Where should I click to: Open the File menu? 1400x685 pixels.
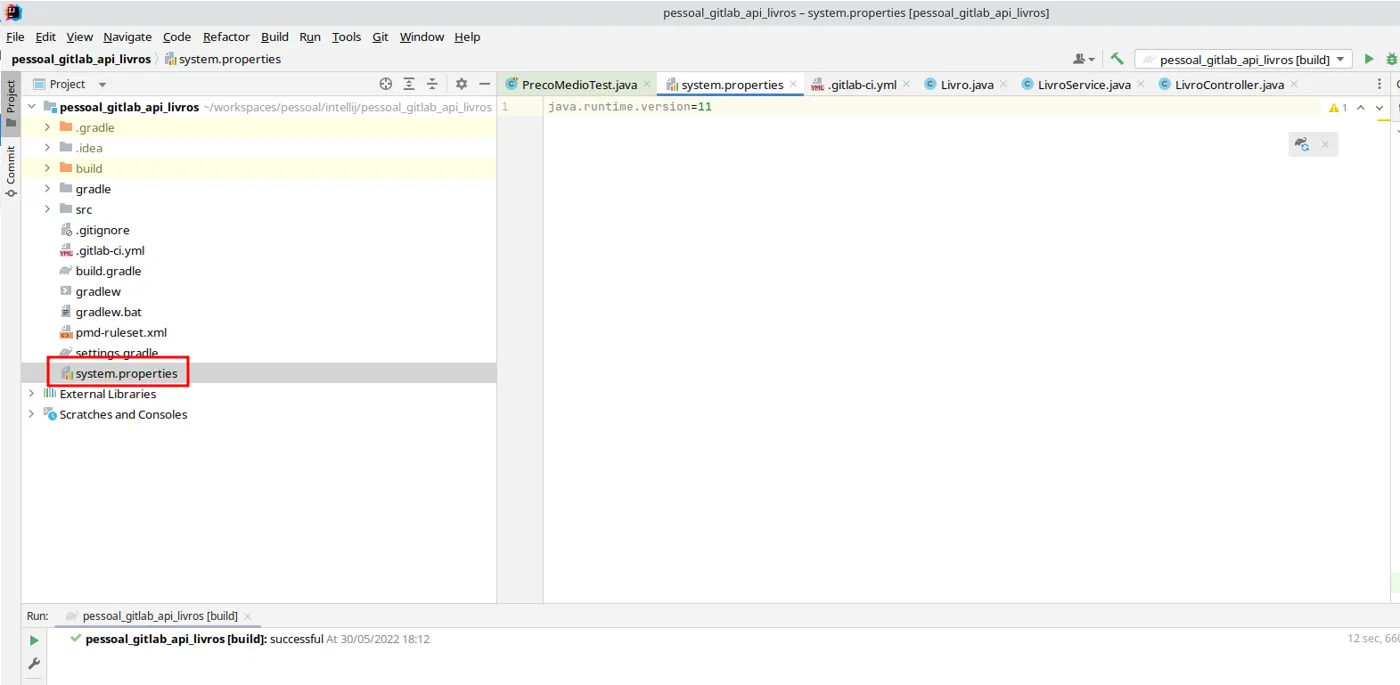point(15,37)
